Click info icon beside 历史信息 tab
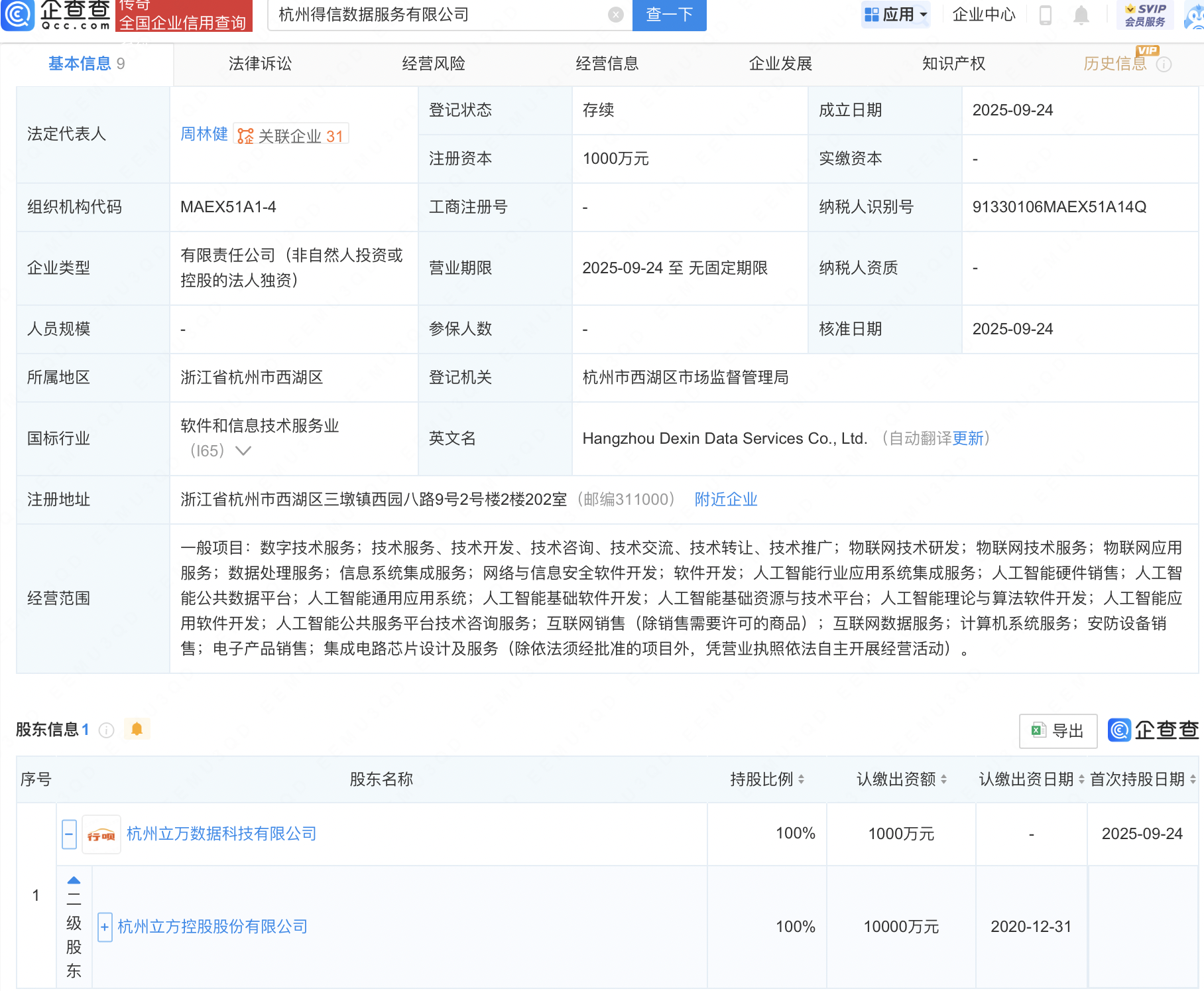Viewport: 1204px width, 991px height. tap(1164, 64)
